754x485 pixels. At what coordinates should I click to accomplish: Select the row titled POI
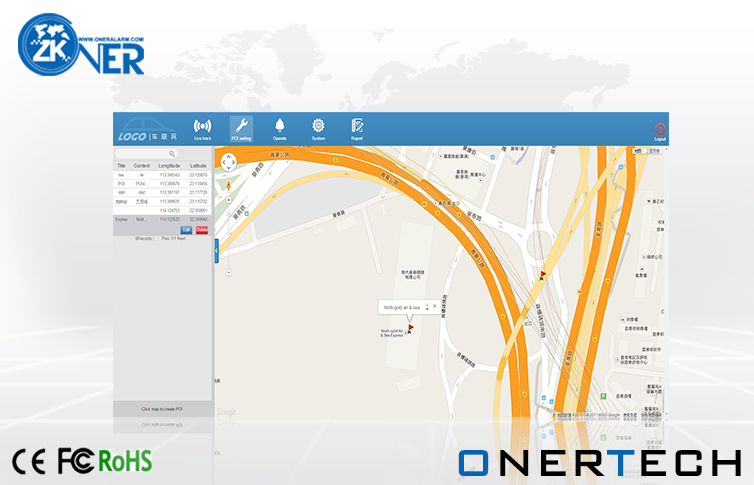[x=162, y=184]
